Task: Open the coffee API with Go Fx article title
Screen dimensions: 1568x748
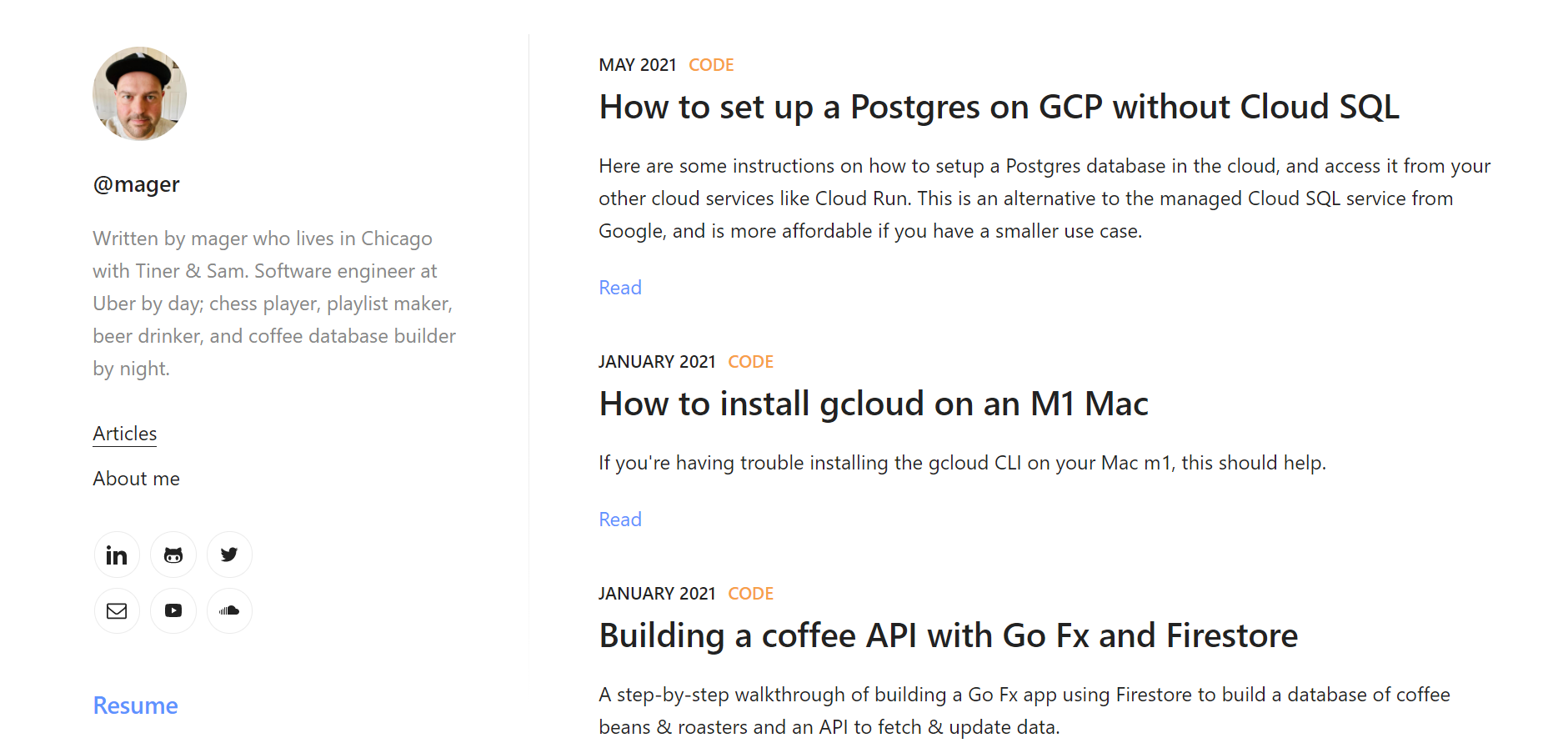Action: (949, 636)
